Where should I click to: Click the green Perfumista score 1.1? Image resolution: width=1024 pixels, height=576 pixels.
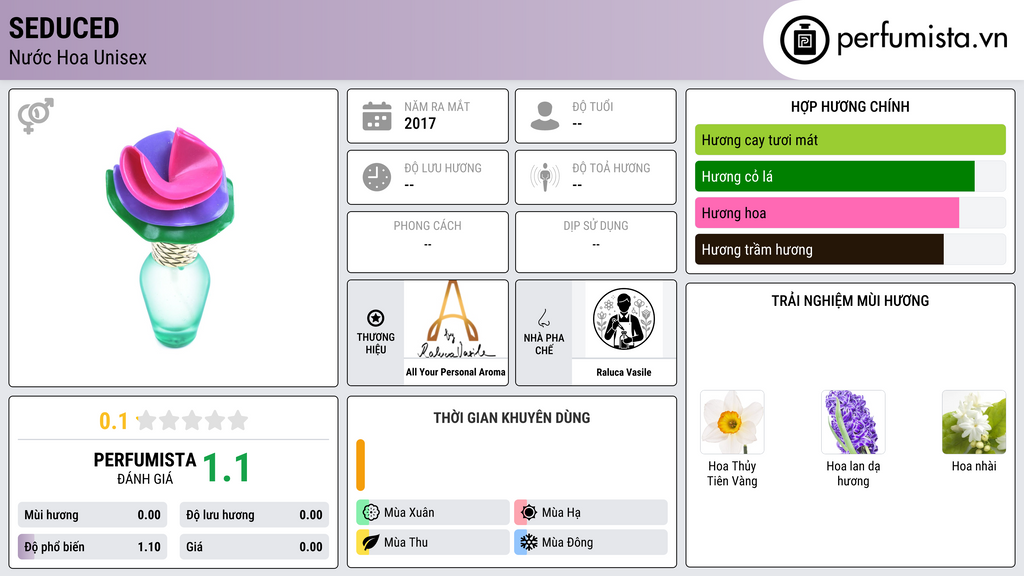[226, 468]
